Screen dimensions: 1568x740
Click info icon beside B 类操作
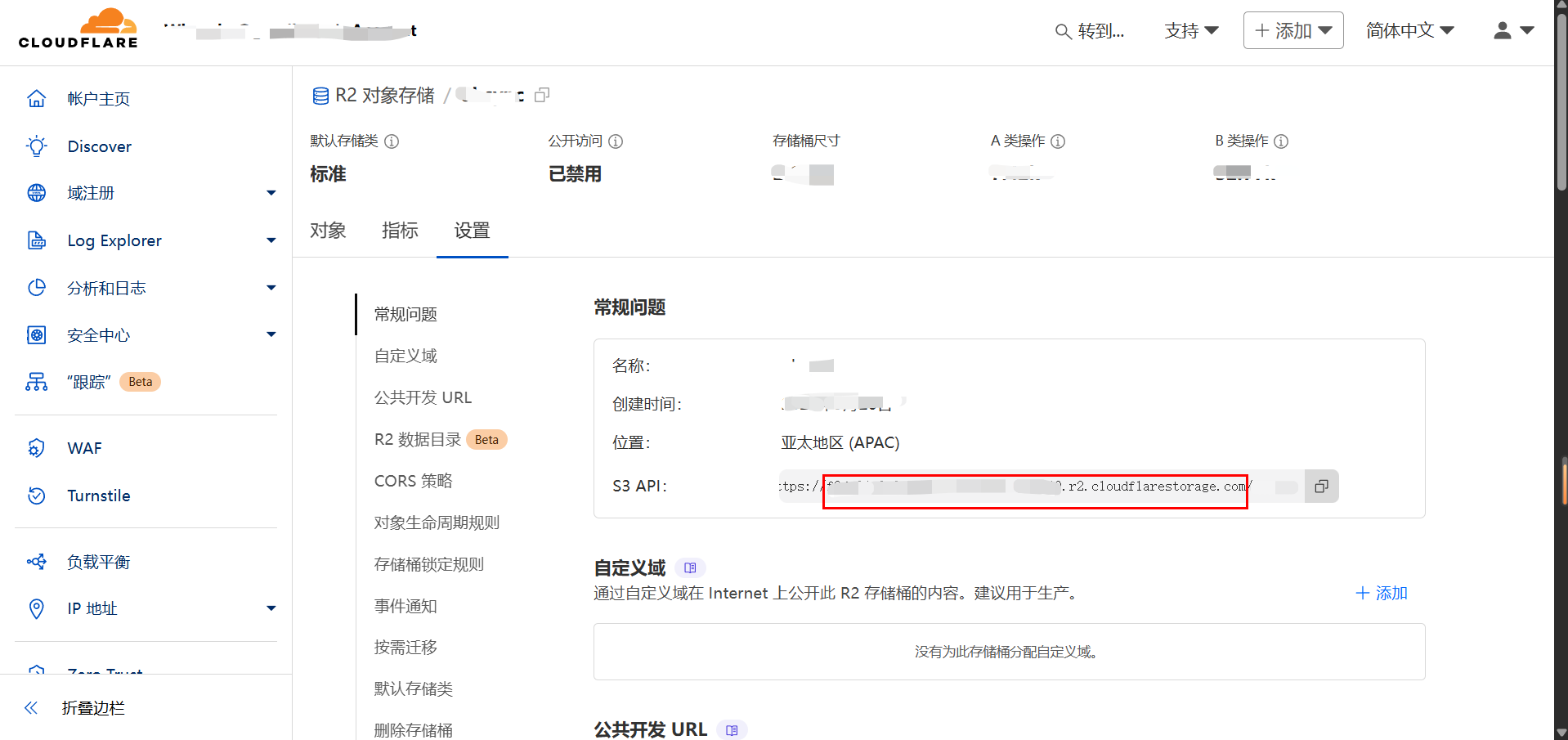1281,141
